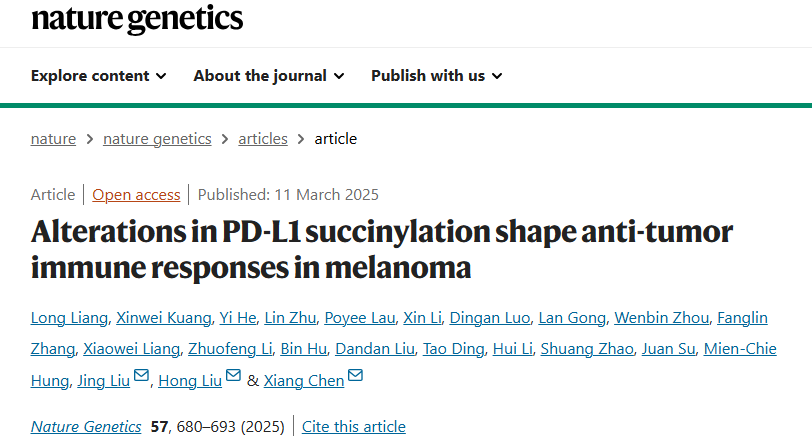Click the Nature Genetics logo

[137, 18]
